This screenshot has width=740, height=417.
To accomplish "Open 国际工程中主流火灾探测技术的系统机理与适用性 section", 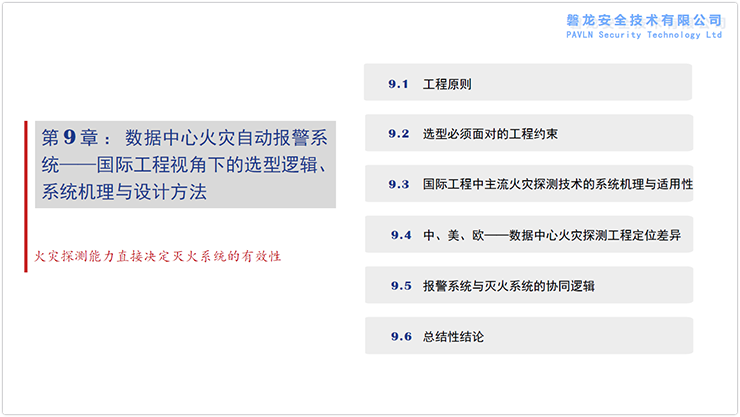I will tap(557, 185).
